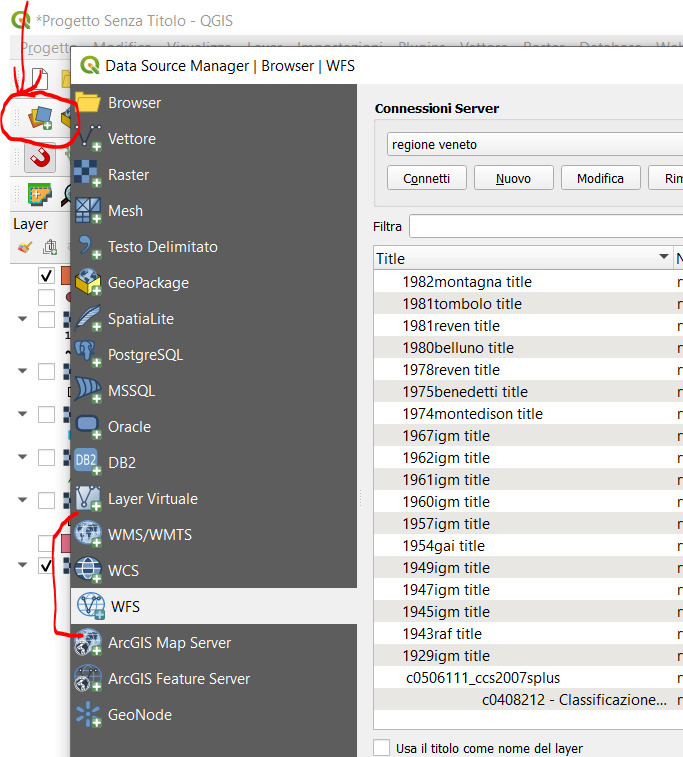Screen dimensions: 683x757
Task: Uncheck the layer checkbox beside orange swatch
Action: click(x=46, y=276)
